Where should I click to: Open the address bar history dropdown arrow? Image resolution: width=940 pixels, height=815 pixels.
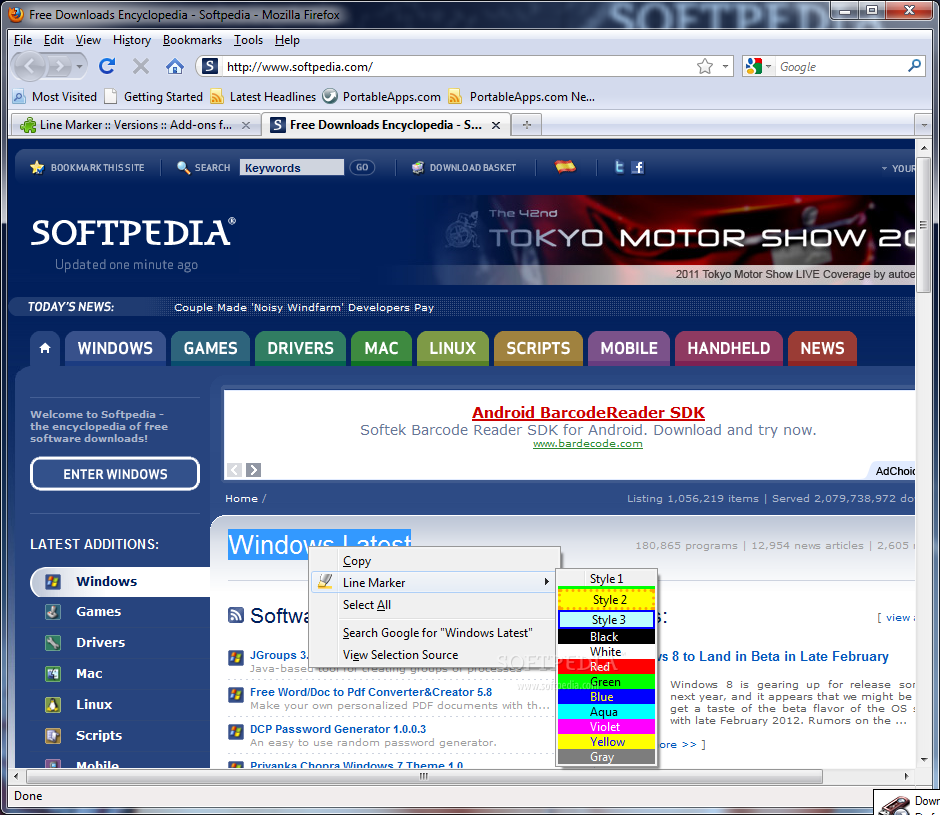(x=725, y=67)
